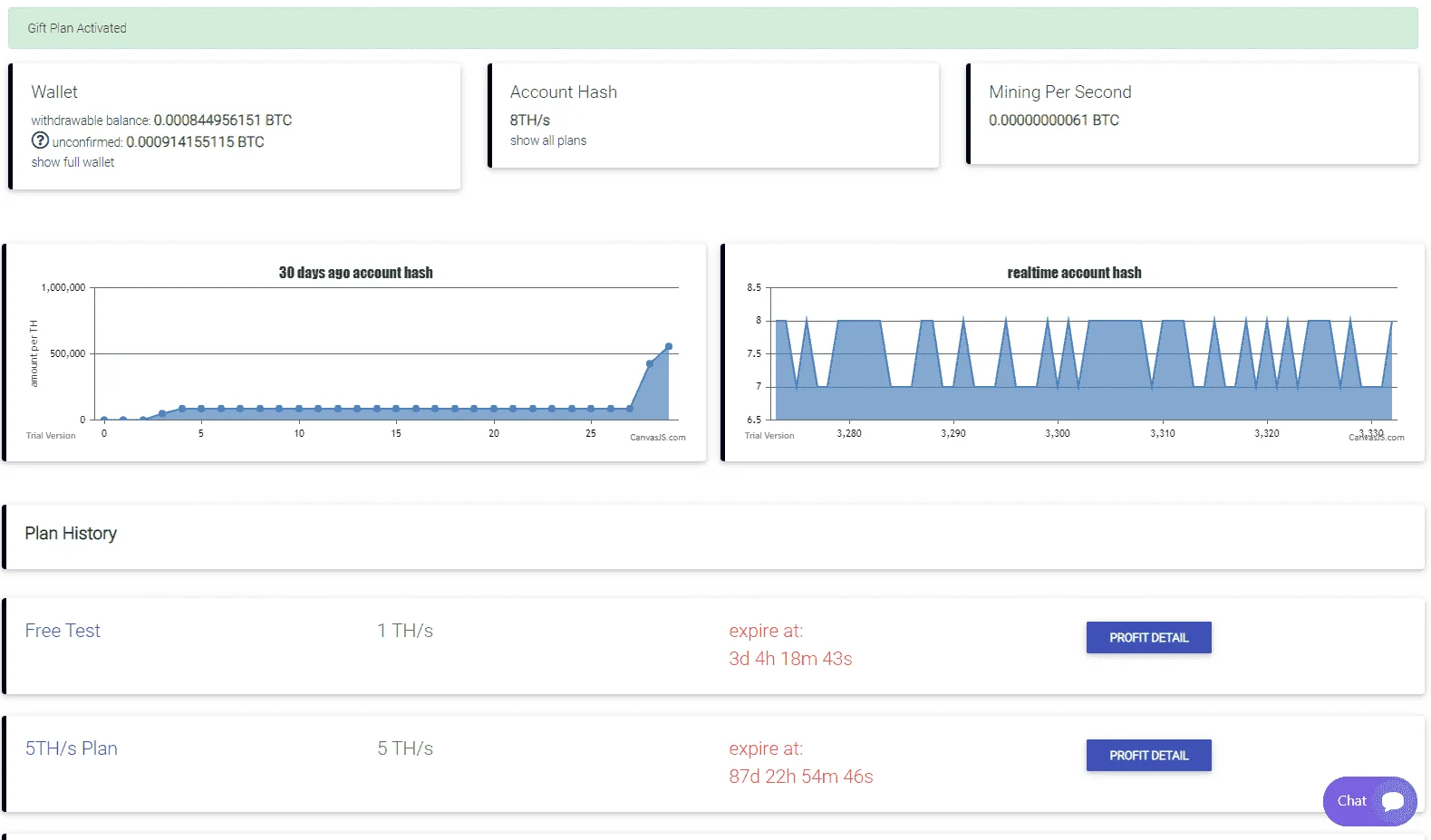Viewport: 1431px width, 840px height.
Task: Select the 5TH/s Plan name
Action: (72, 748)
